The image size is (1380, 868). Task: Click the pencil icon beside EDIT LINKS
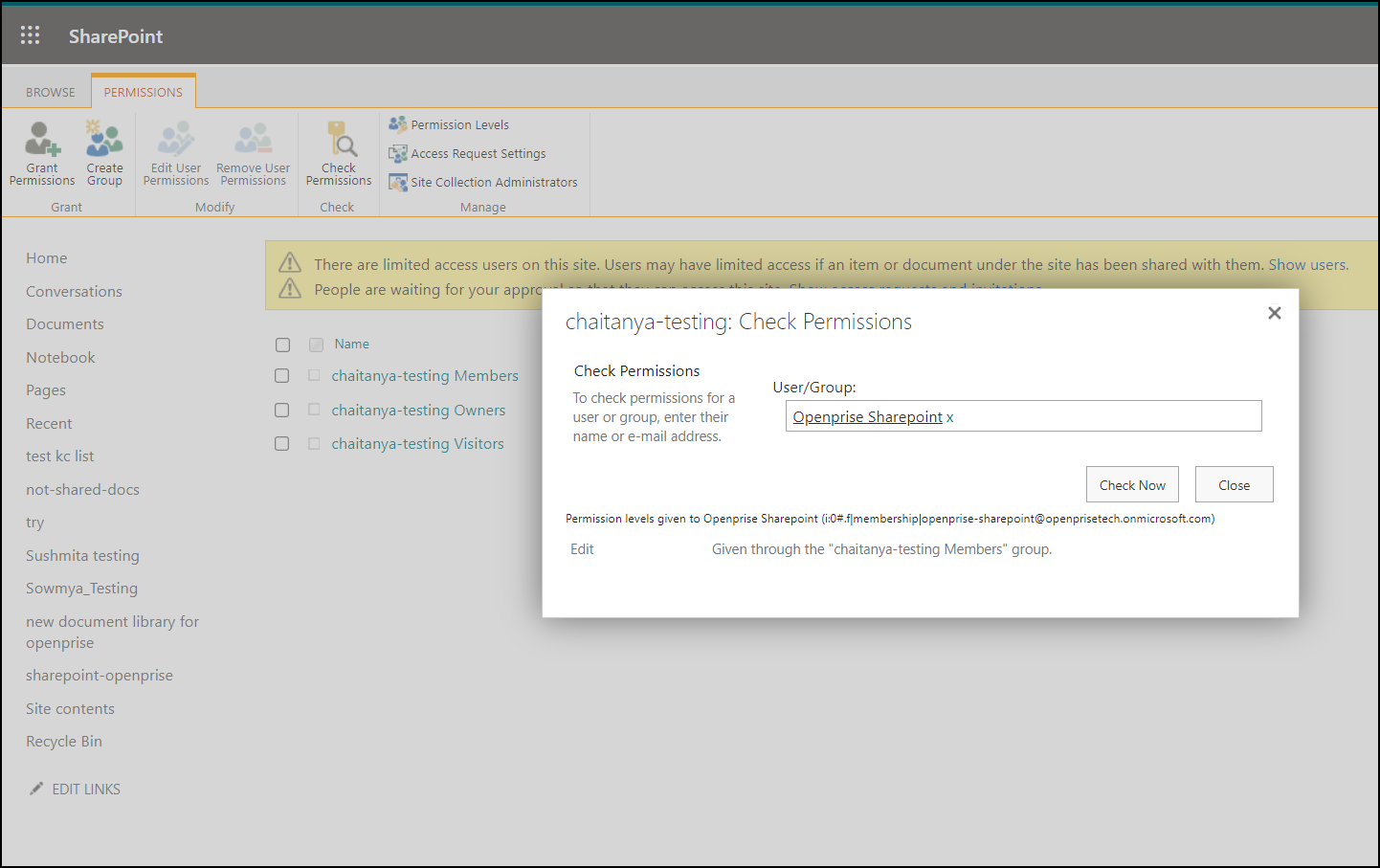(x=36, y=789)
